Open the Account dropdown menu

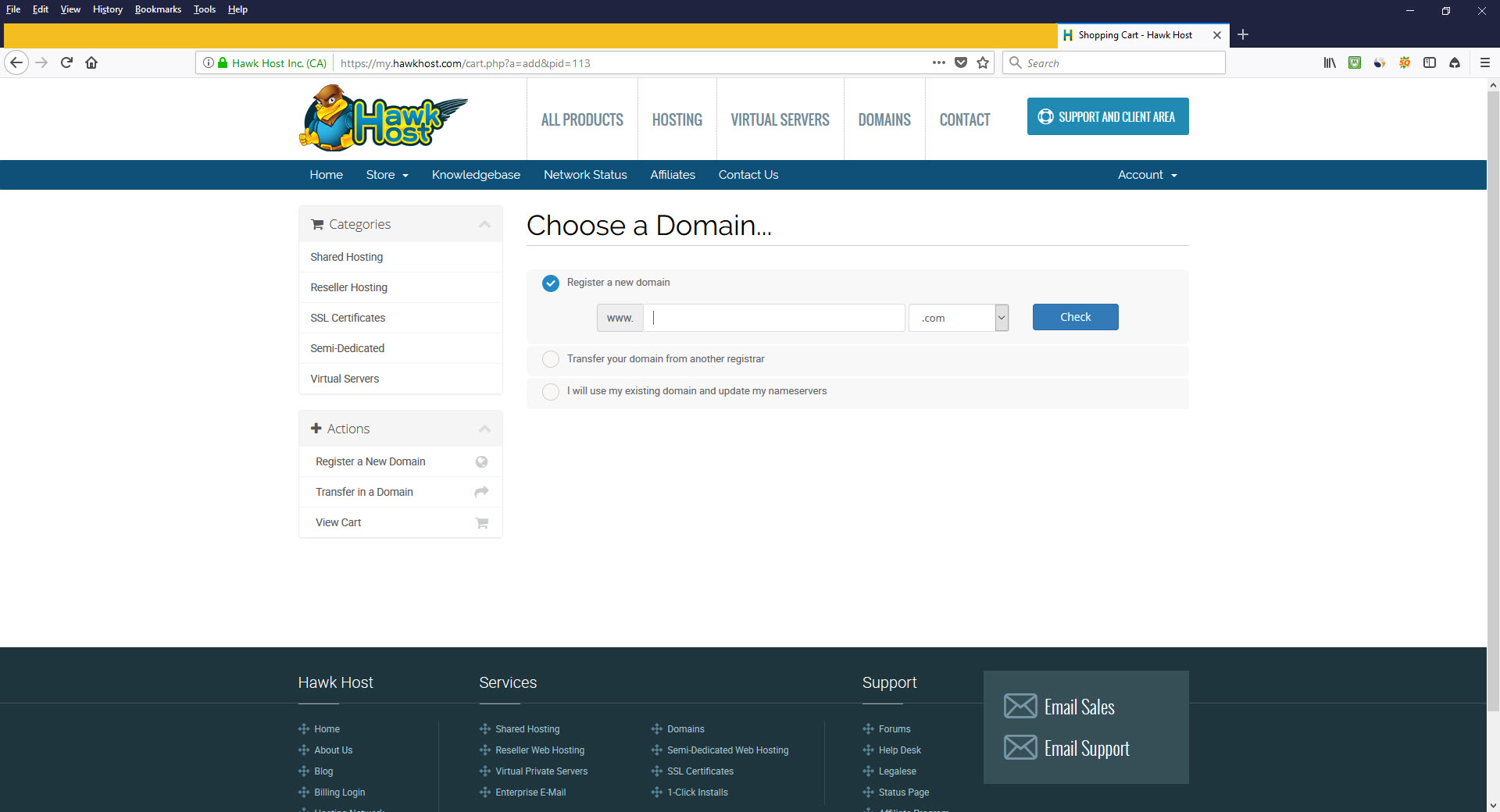click(1146, 175)
